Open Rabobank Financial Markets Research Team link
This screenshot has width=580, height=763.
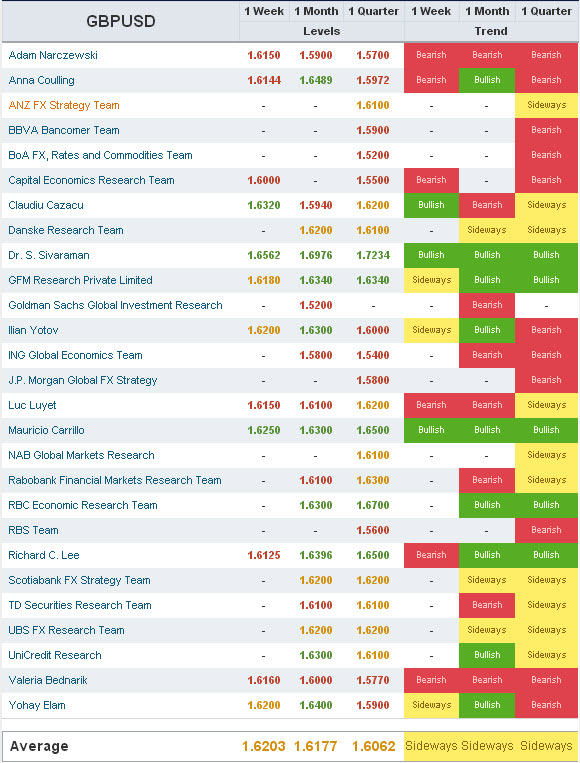[x=115, y=480]
